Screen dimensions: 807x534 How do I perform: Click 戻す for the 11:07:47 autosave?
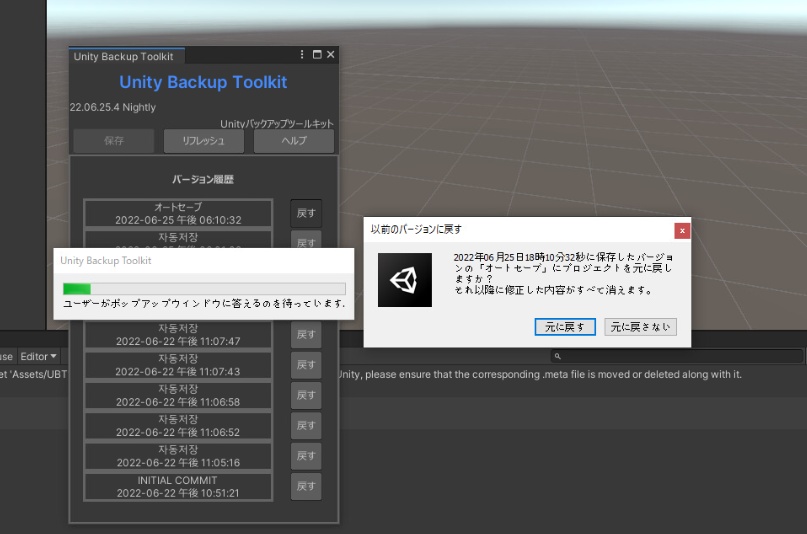pos(306,334)
